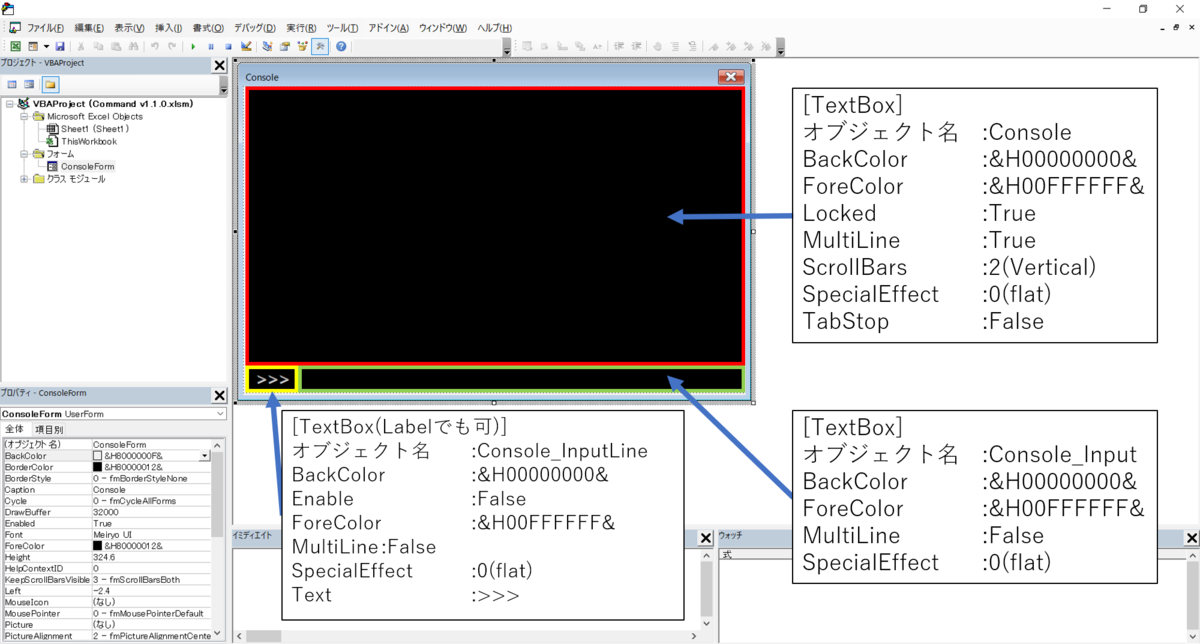Open the BackColor value dropdown arrow
This screenshot has height=644, width=1200.
click(x=205, y=455)
